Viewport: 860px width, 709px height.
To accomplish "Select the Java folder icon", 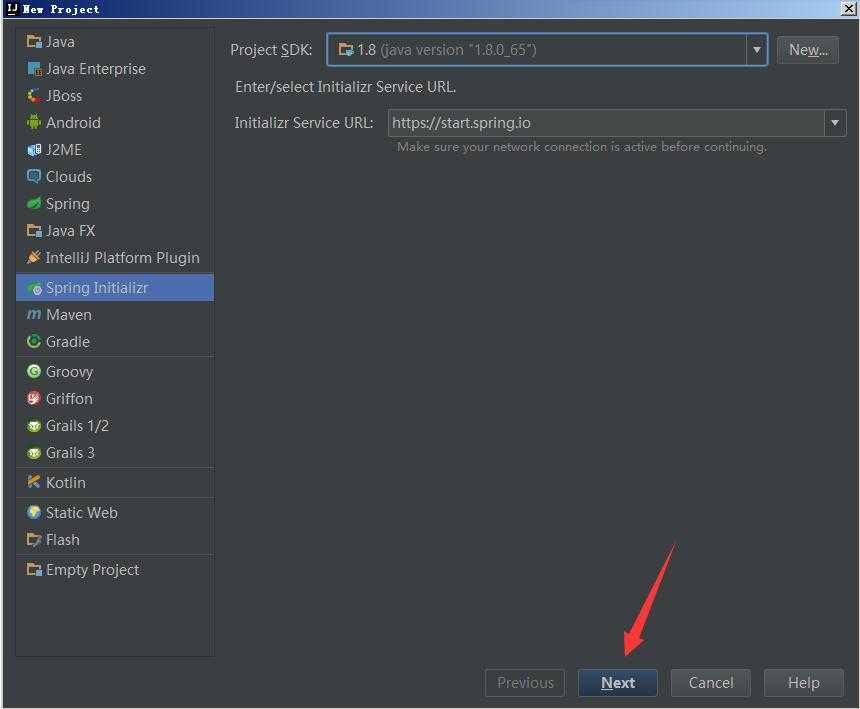I will tap(34, 42).
